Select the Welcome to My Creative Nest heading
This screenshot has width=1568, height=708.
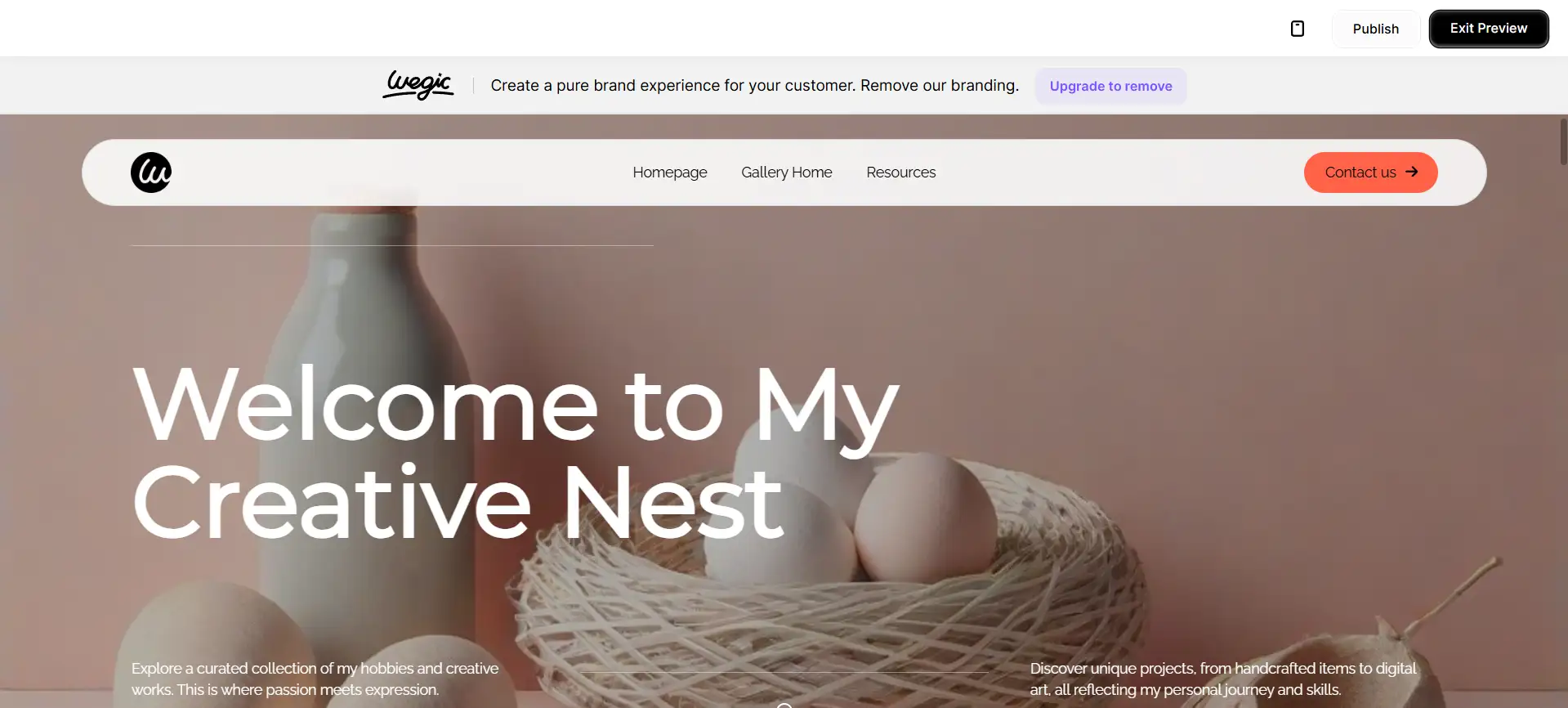point(515,453)
